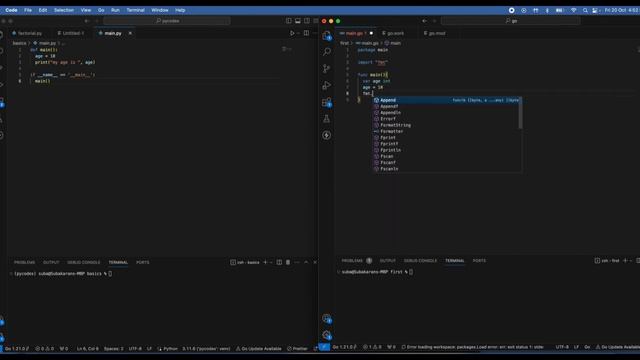The width and height of the screenshot is (640, 360).
Task: Toggle primary sidebar in Python window title bar
Action: [x=289, y=21]
